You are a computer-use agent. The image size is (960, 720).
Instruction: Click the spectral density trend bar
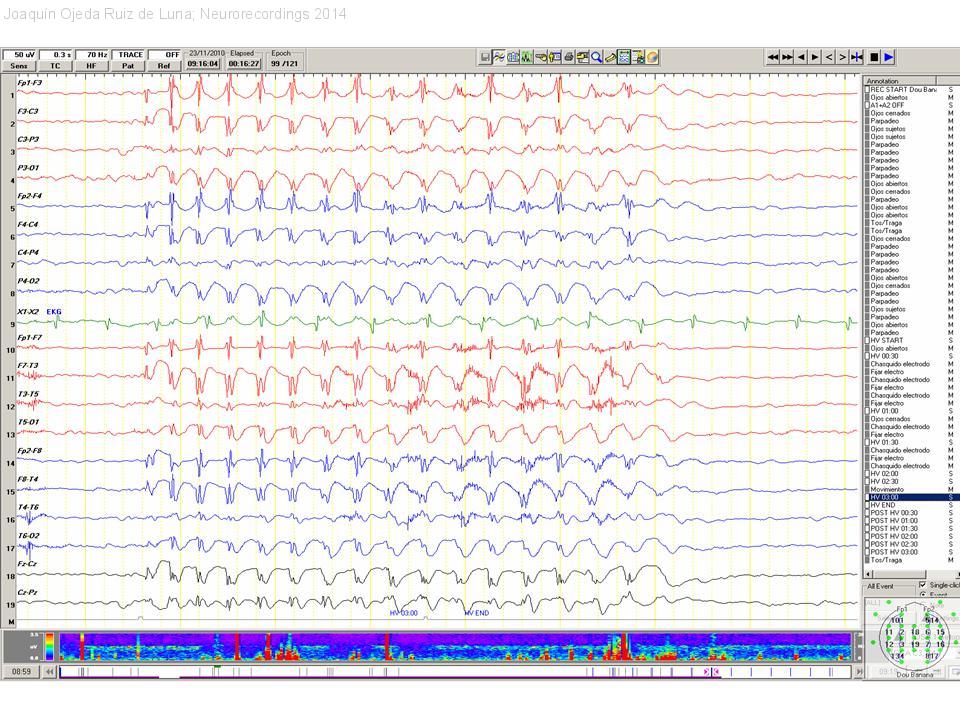(x=450, y=647)
